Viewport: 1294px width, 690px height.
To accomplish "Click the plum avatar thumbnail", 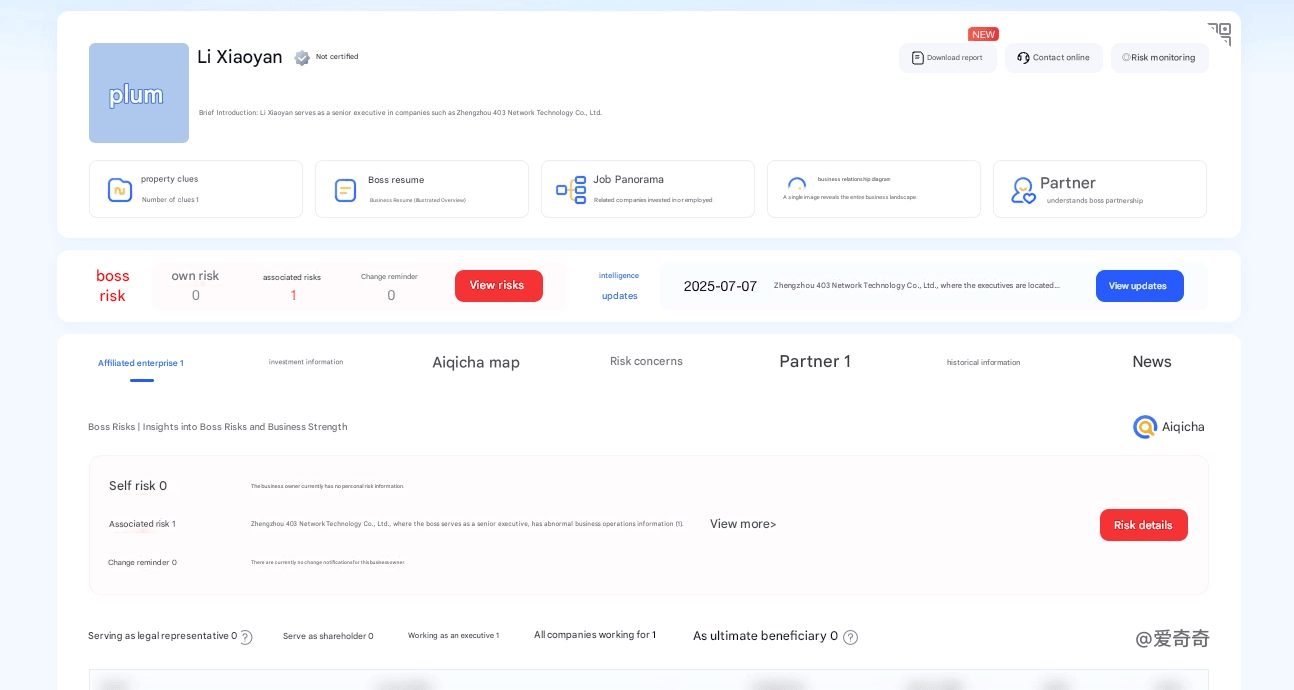I will click(139, 93).
